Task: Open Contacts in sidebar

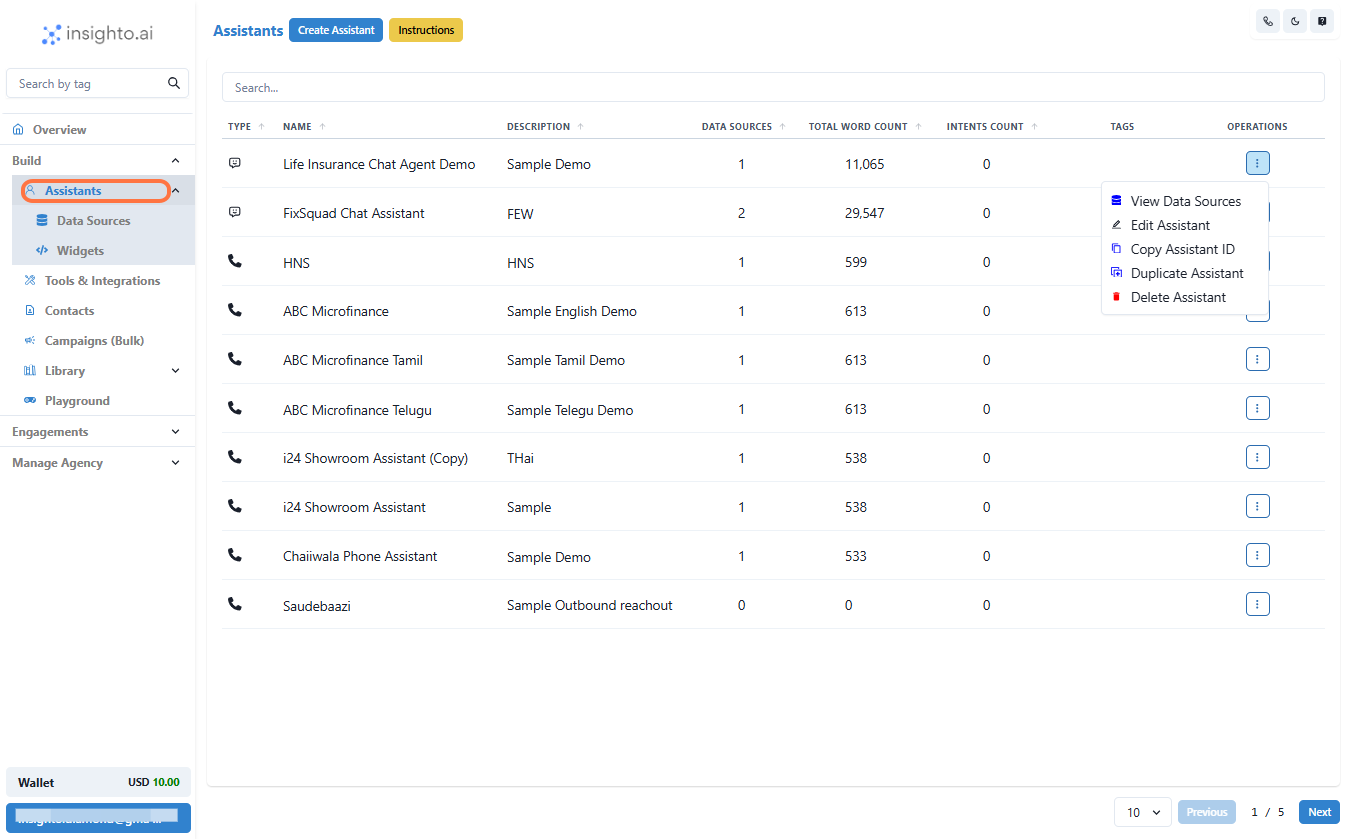Action: coord(69,311)
